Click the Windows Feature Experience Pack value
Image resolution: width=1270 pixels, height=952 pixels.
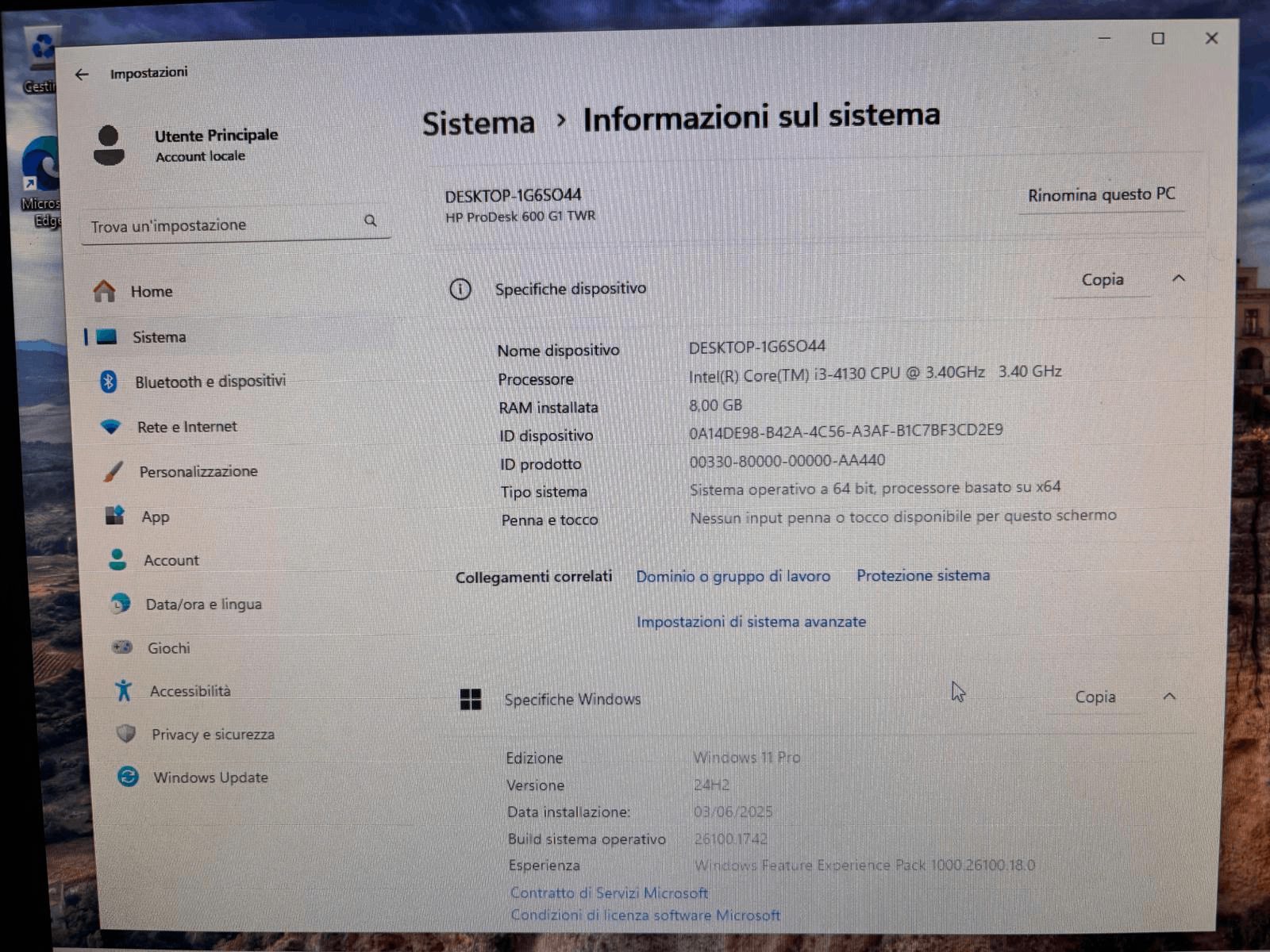(864, 865)
